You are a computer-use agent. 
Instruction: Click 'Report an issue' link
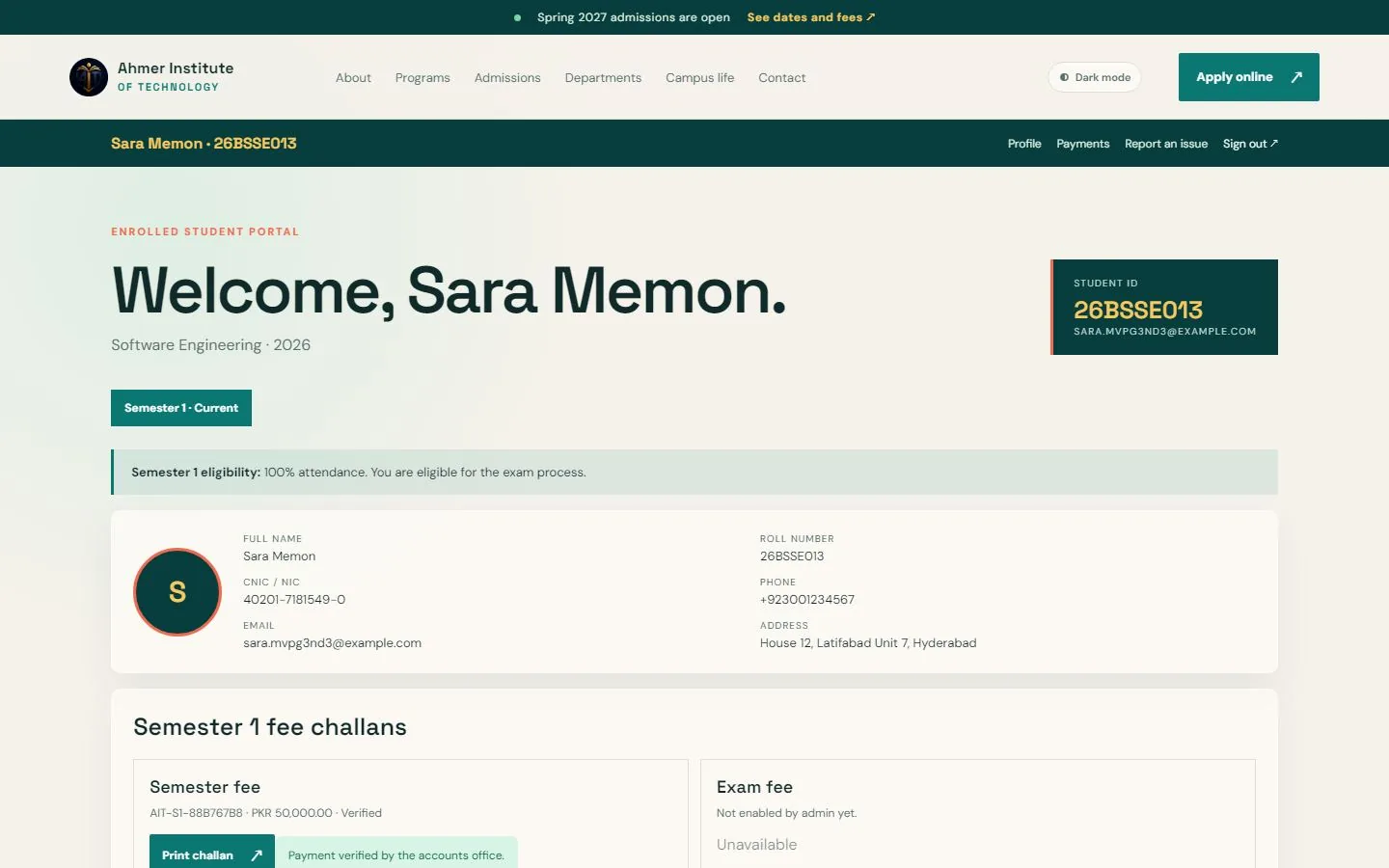(x=1166, y=144)
